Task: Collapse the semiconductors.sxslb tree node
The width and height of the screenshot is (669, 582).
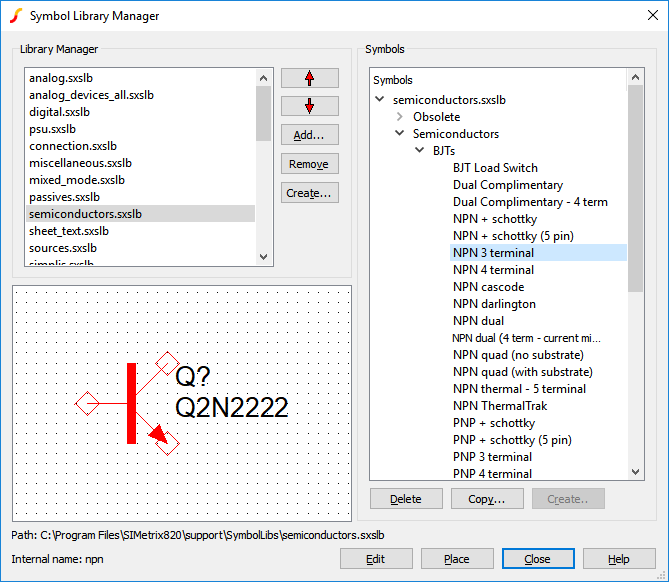Action: coord(380,100)
